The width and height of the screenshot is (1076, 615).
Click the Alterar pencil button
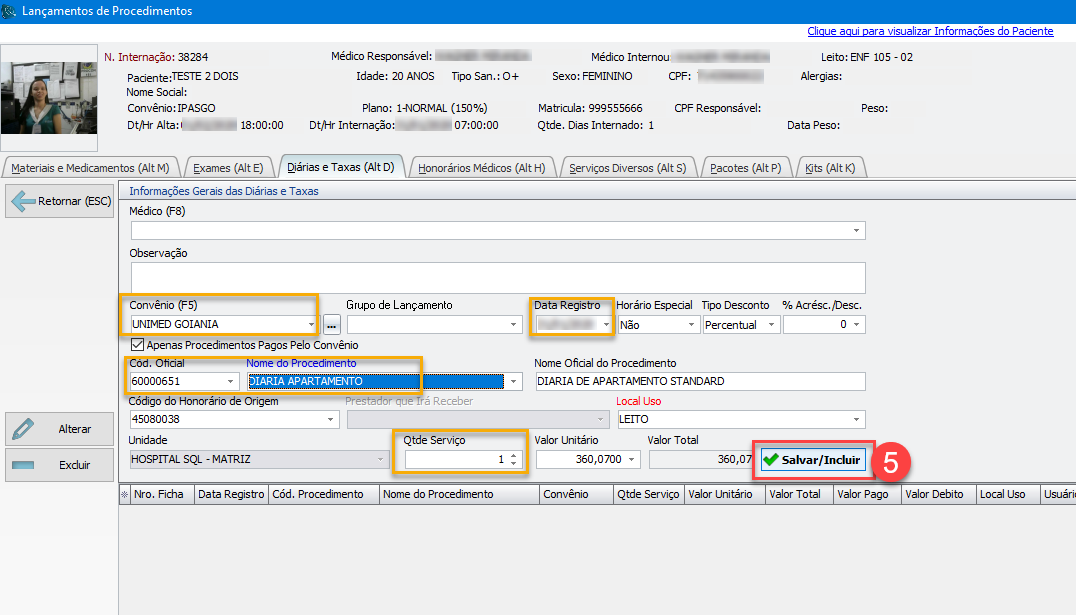pyautogui.click(x=60, y=429)
